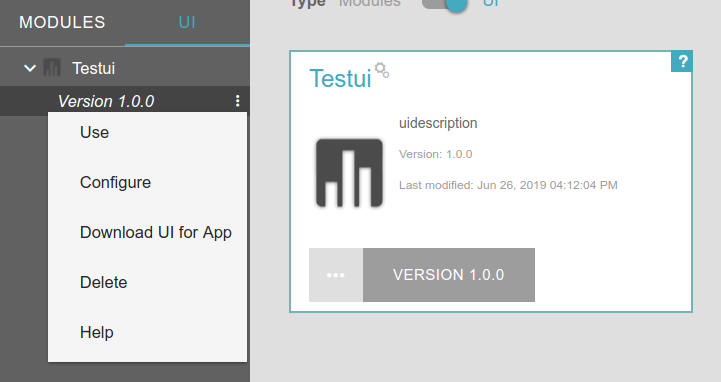Open the Testui card title
721x382 pixels.
[340, 78]
